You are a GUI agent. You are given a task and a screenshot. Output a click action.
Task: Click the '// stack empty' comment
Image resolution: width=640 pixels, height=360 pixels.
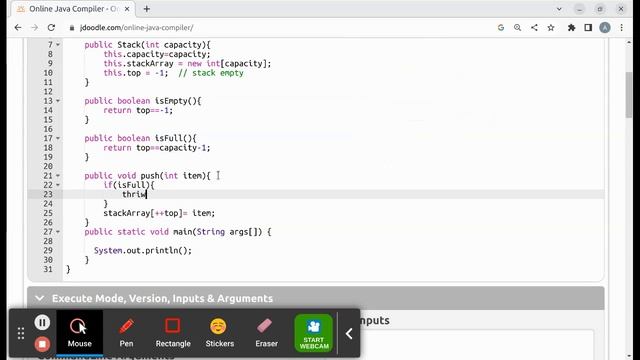(x=211, y=73)
